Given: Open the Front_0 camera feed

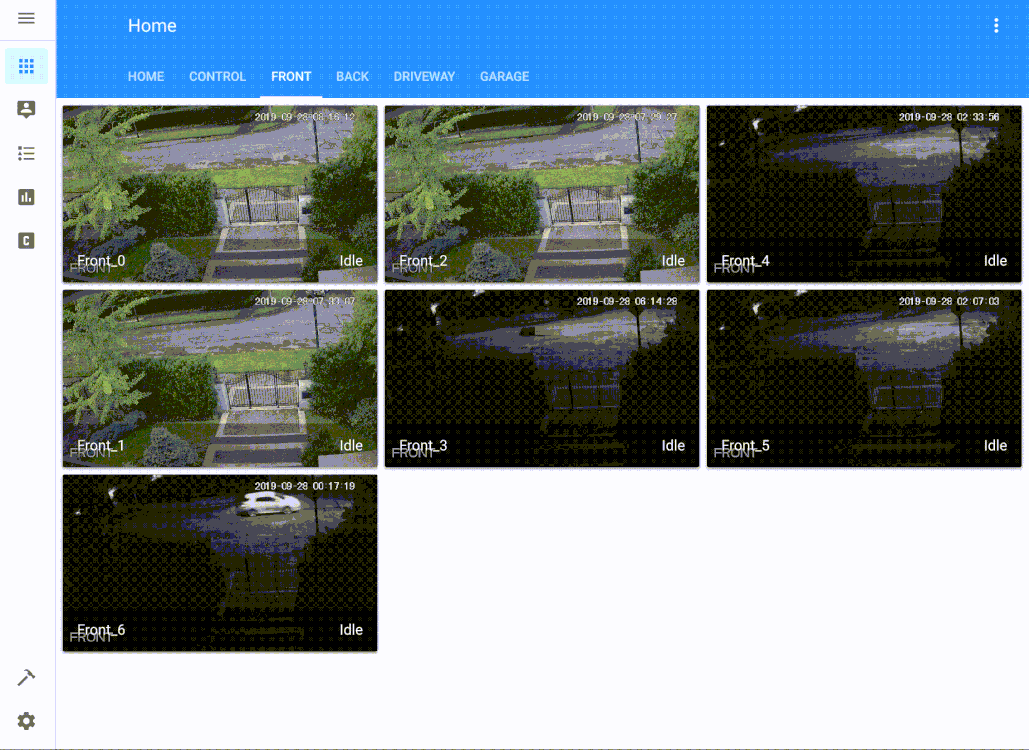Looking at the screenshot, I should pos(219,192).
